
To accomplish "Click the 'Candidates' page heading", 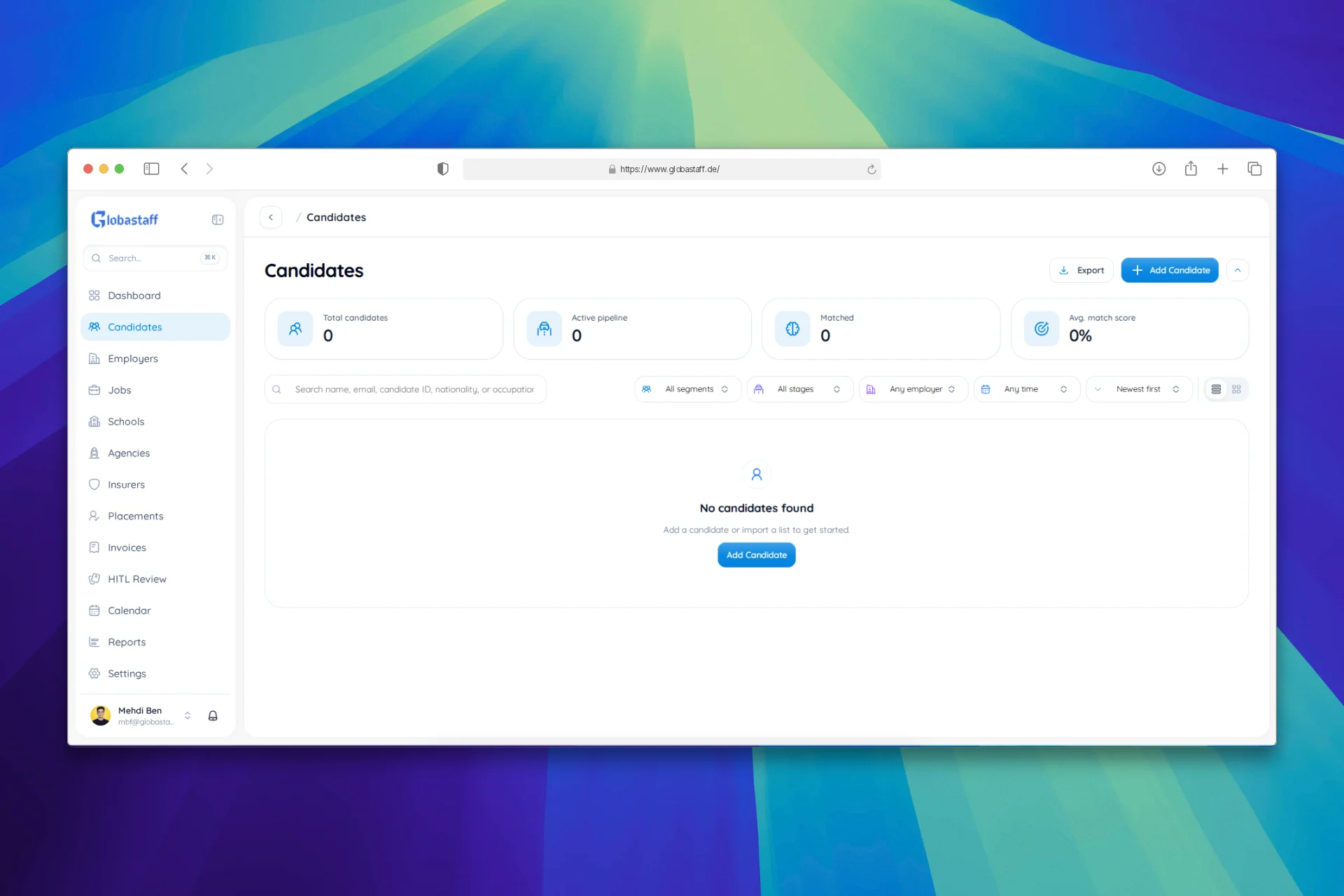I will (x=314, y=271).
